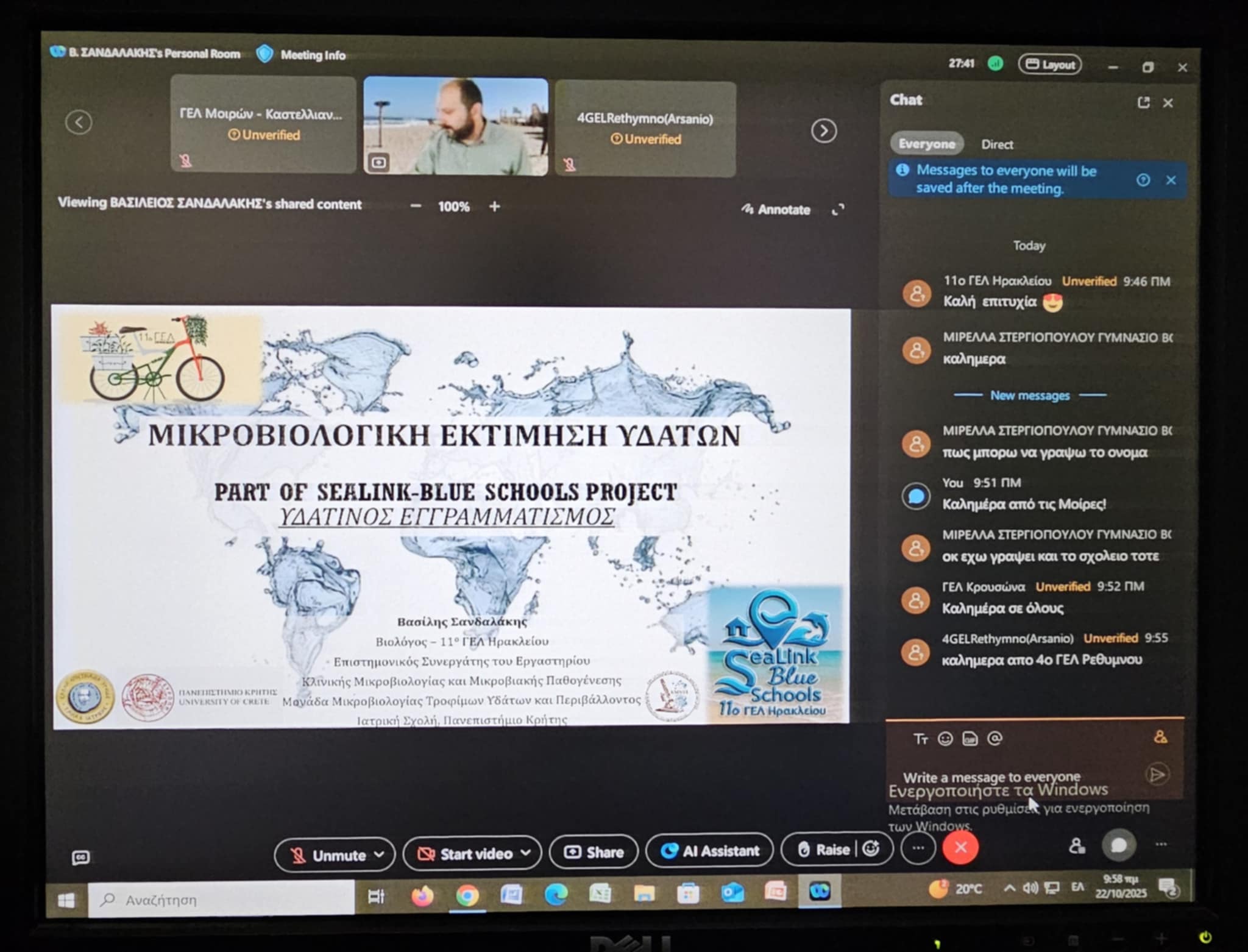Open the text formatting Tt icon
This screenshot has height=952, width=1248.
tap(920, 739)
